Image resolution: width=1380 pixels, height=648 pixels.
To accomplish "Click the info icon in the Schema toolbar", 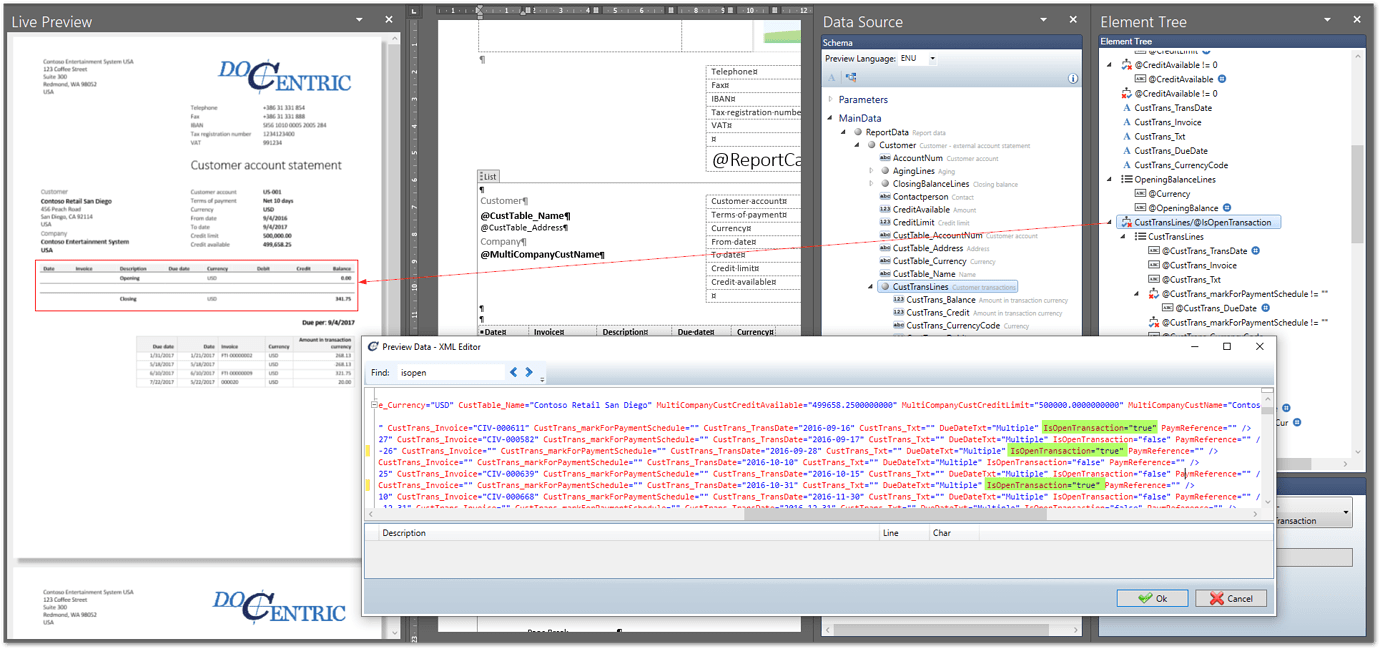I will (1074, 79).
